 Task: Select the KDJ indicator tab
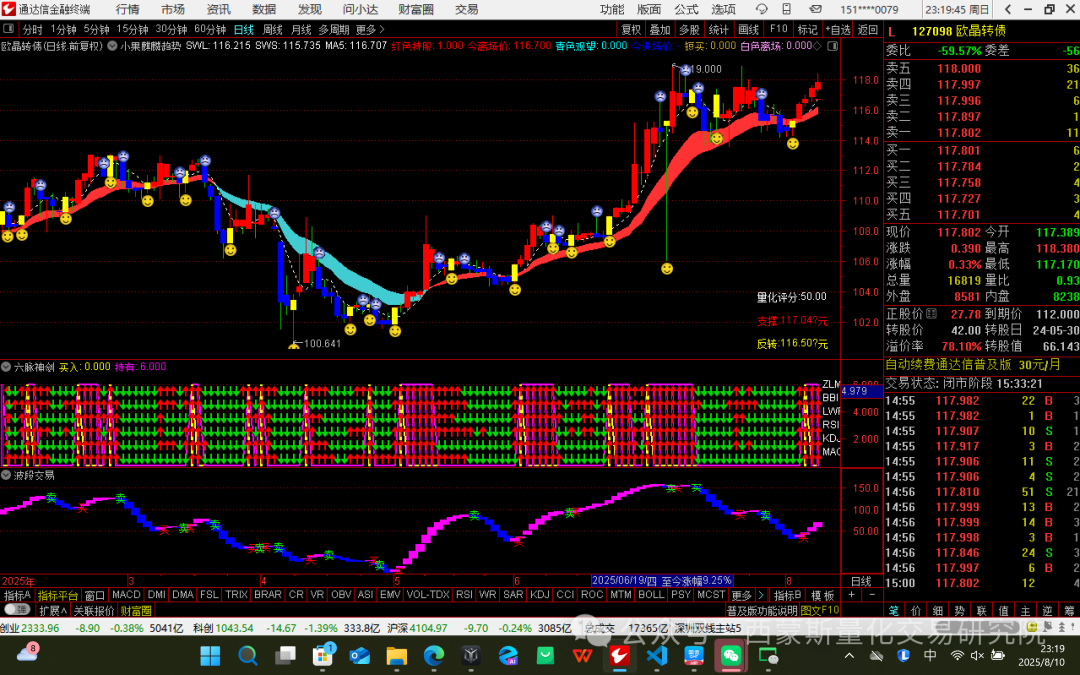(539, 594)
